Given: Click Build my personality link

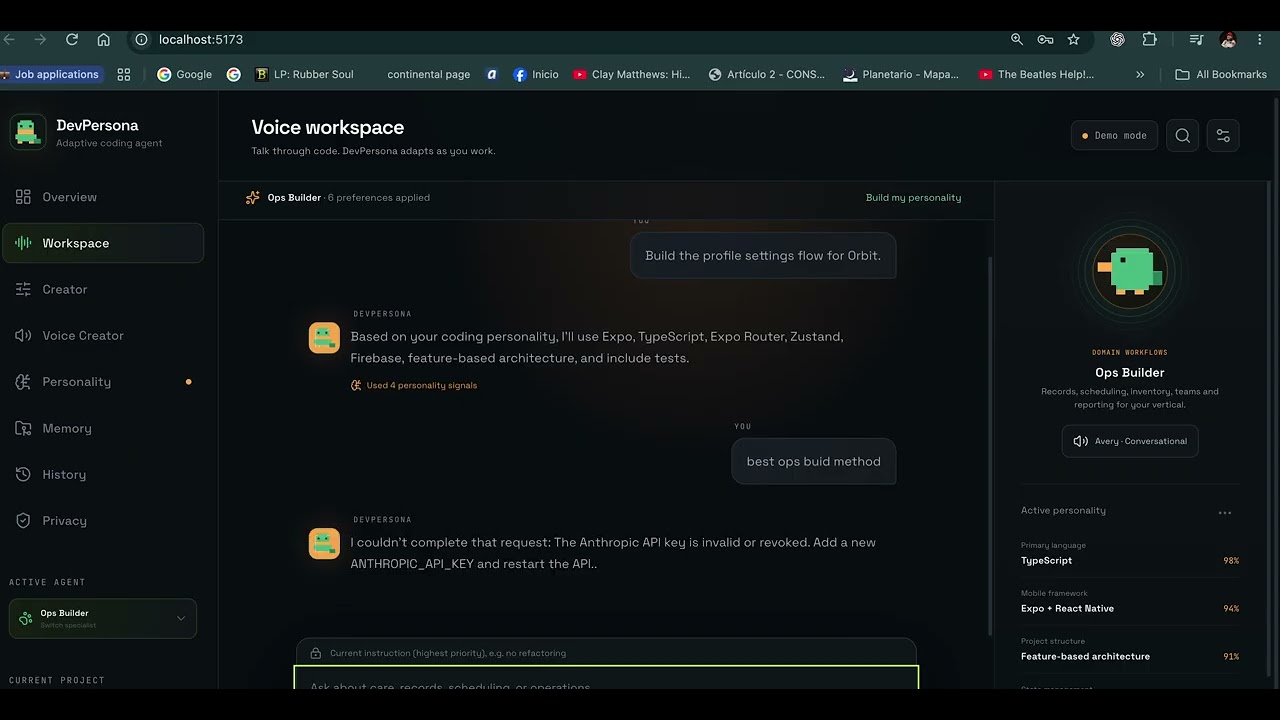Looking at the screenshot, I should (913, 198).
